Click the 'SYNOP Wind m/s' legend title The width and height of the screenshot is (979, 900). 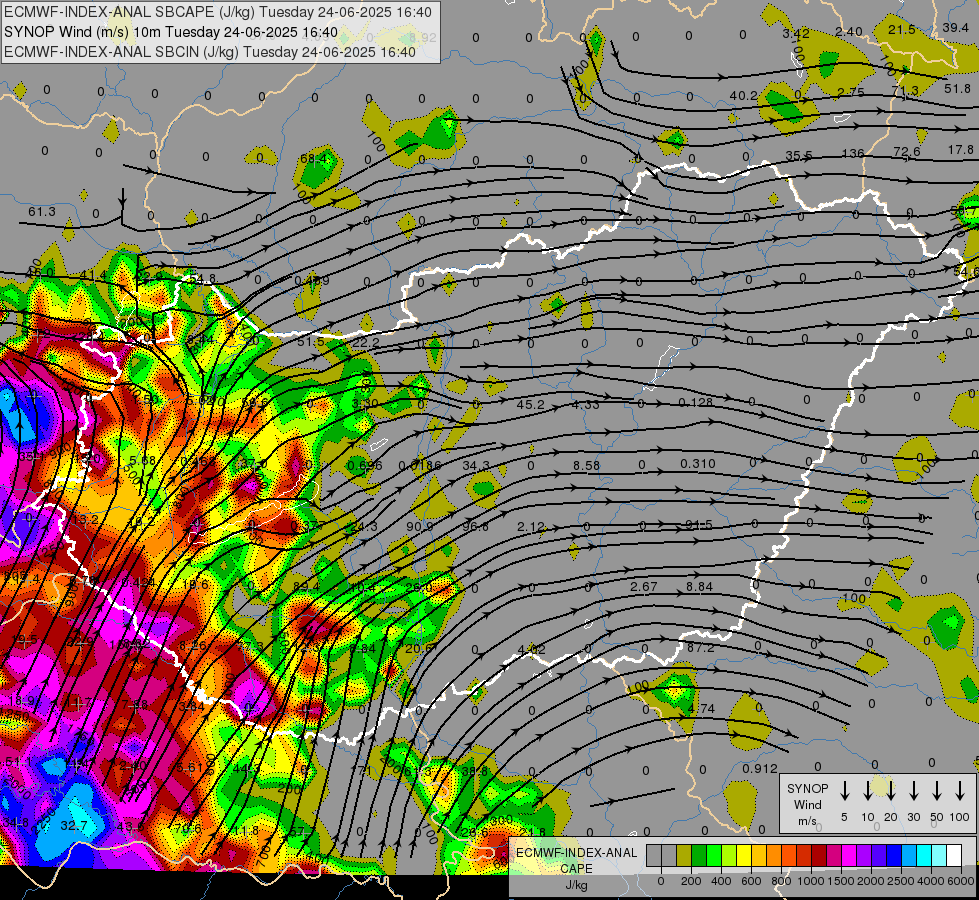pos(807,805)
